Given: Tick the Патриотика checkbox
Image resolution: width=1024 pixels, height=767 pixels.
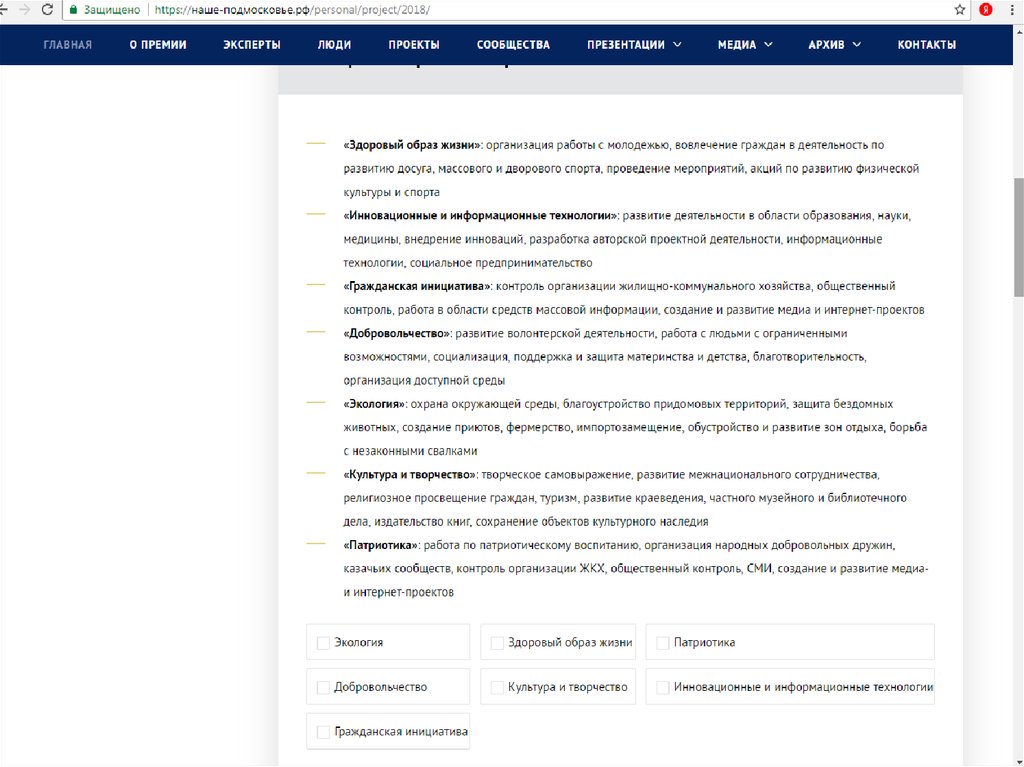Looking at the screenshot, I should tap(663, 643).
